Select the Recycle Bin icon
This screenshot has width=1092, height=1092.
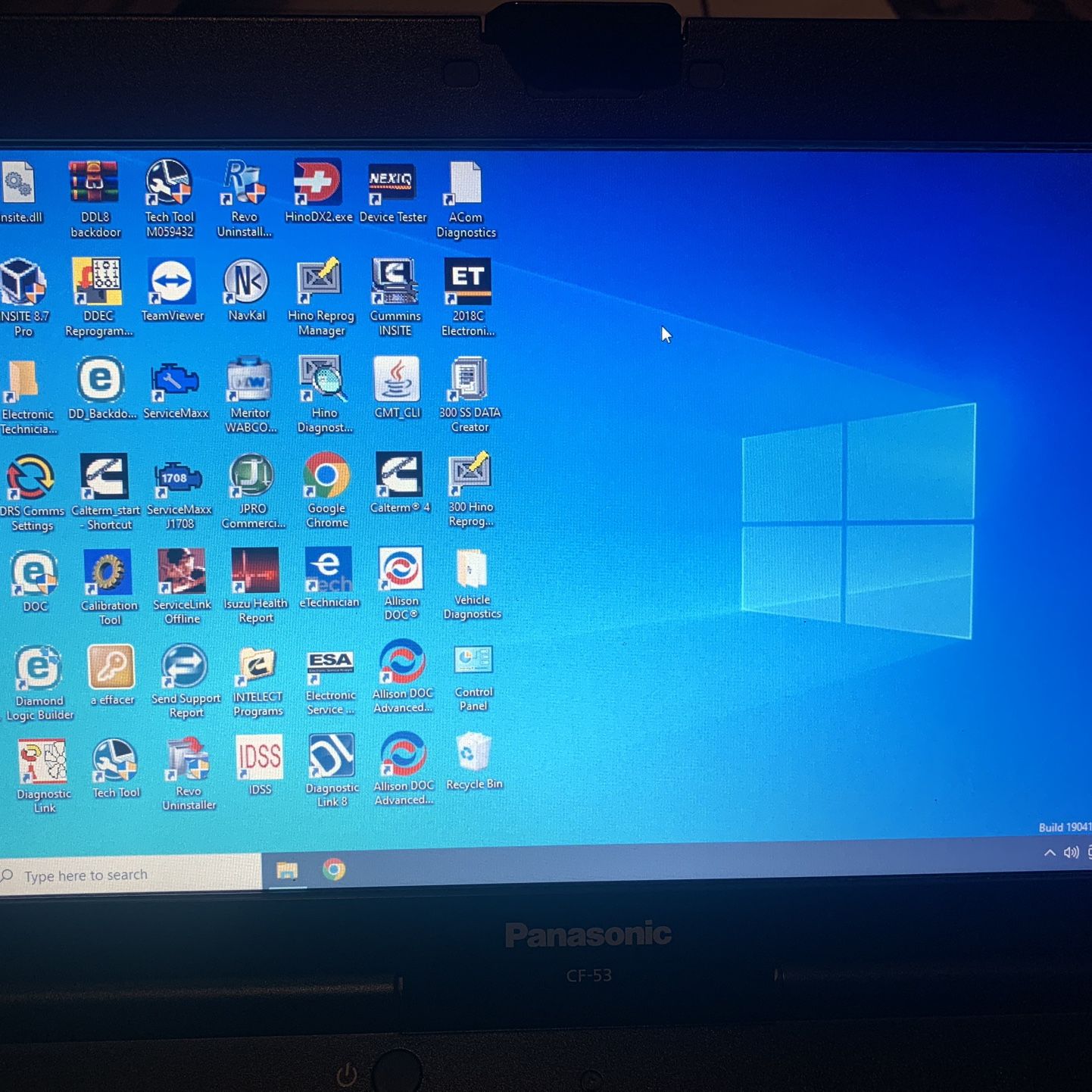474,753
